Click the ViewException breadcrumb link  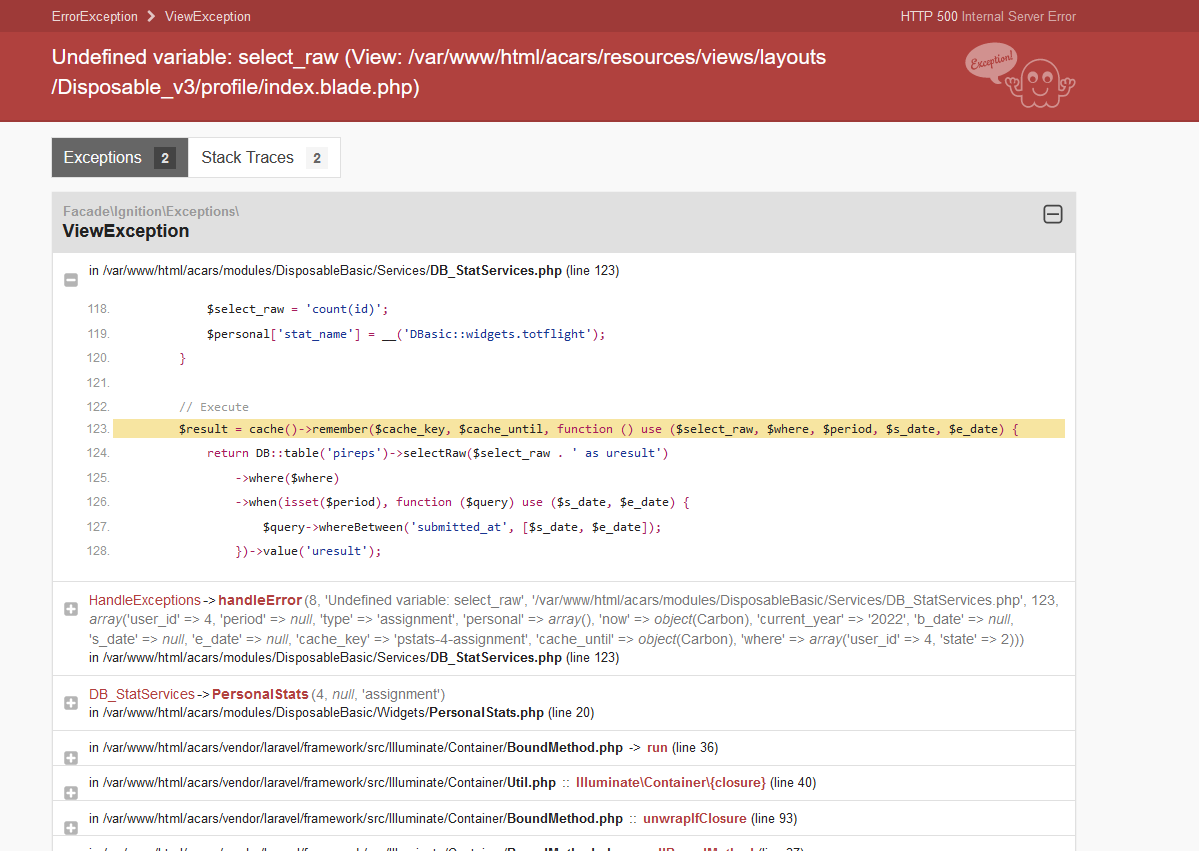pyautogui.click(x=208, y=16)
